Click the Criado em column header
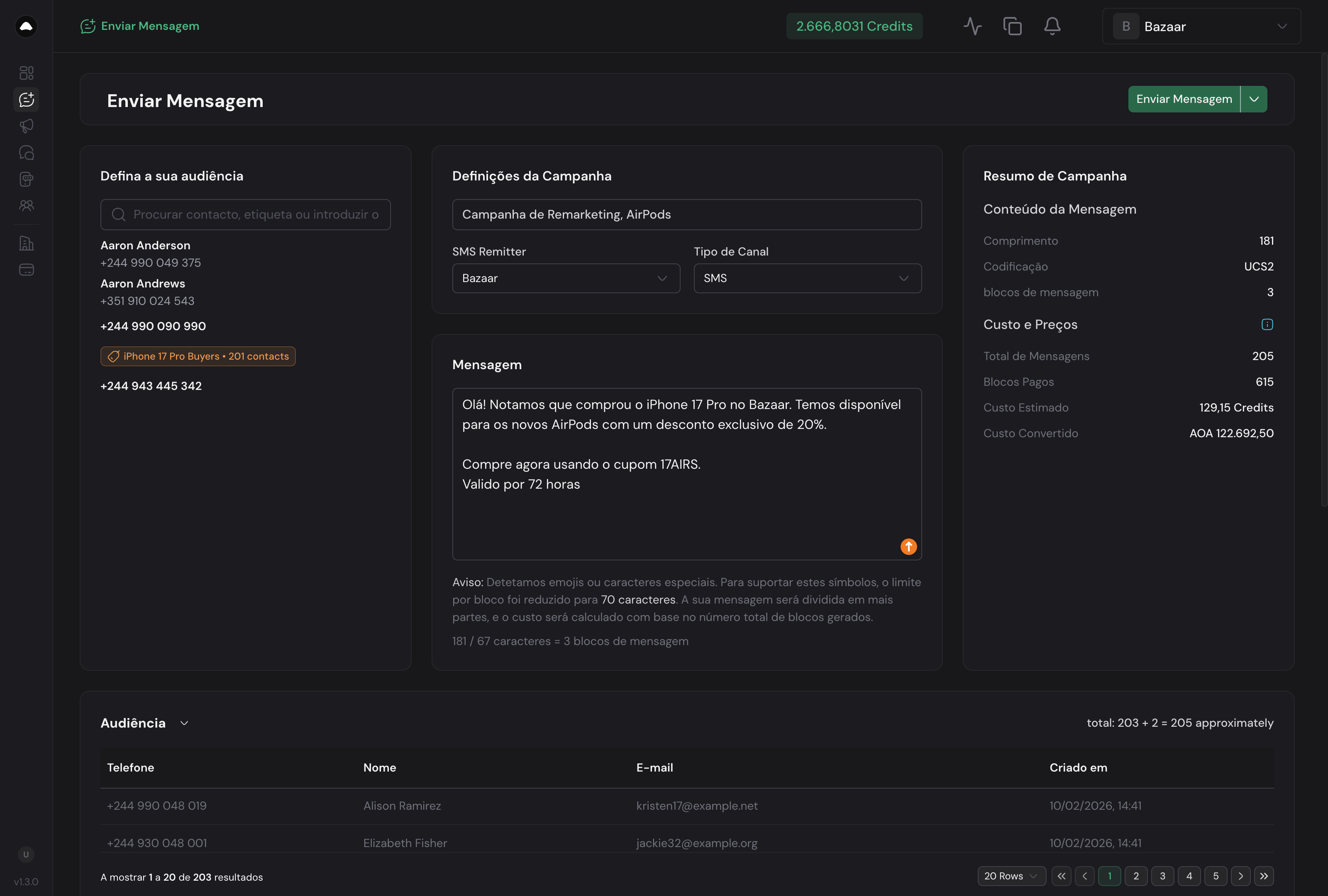The image size is (1328, 896). pos(1078,768)
